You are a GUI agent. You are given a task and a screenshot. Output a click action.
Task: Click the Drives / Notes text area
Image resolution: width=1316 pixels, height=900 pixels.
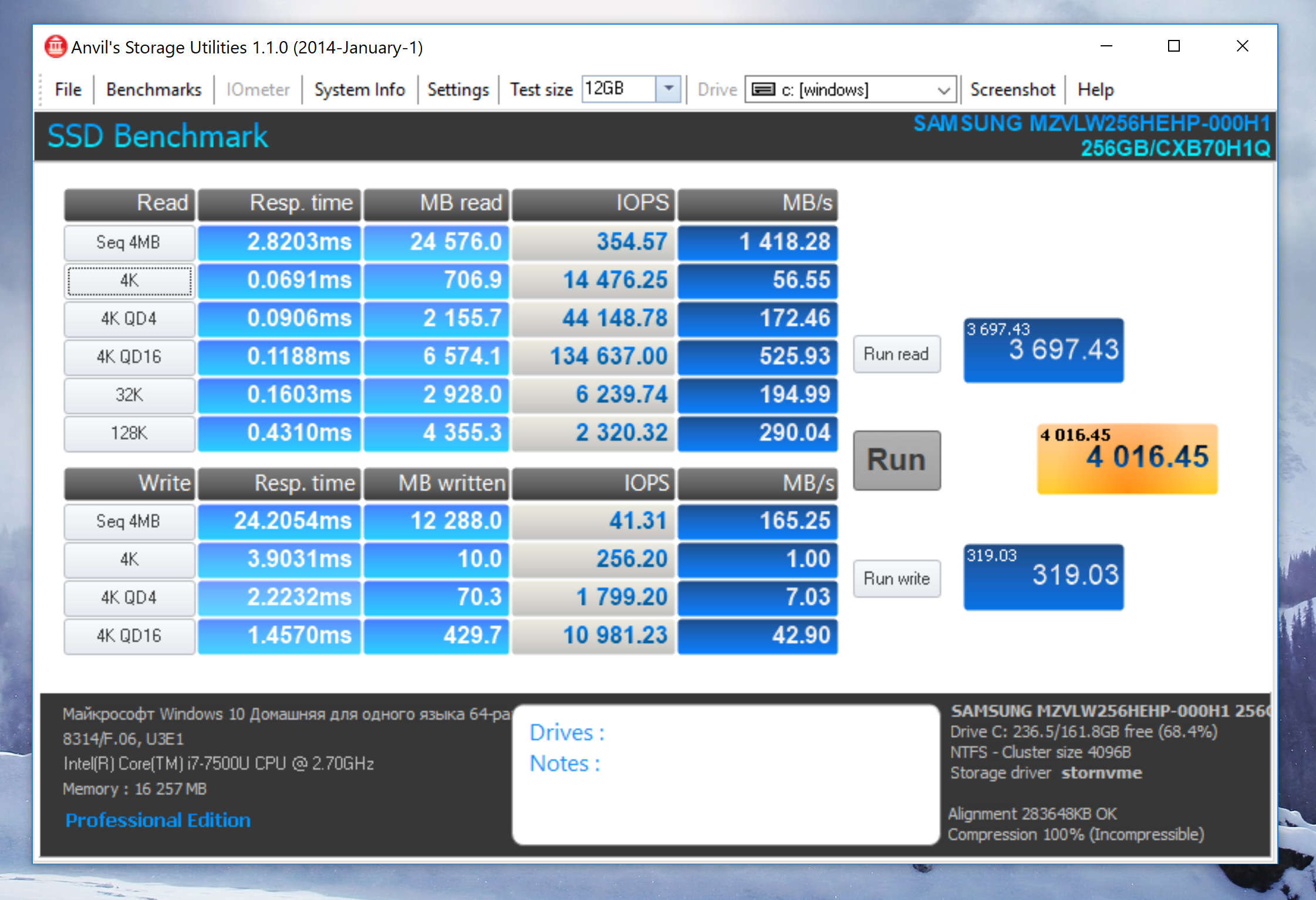pyautogui.click(x=726, y=775)
